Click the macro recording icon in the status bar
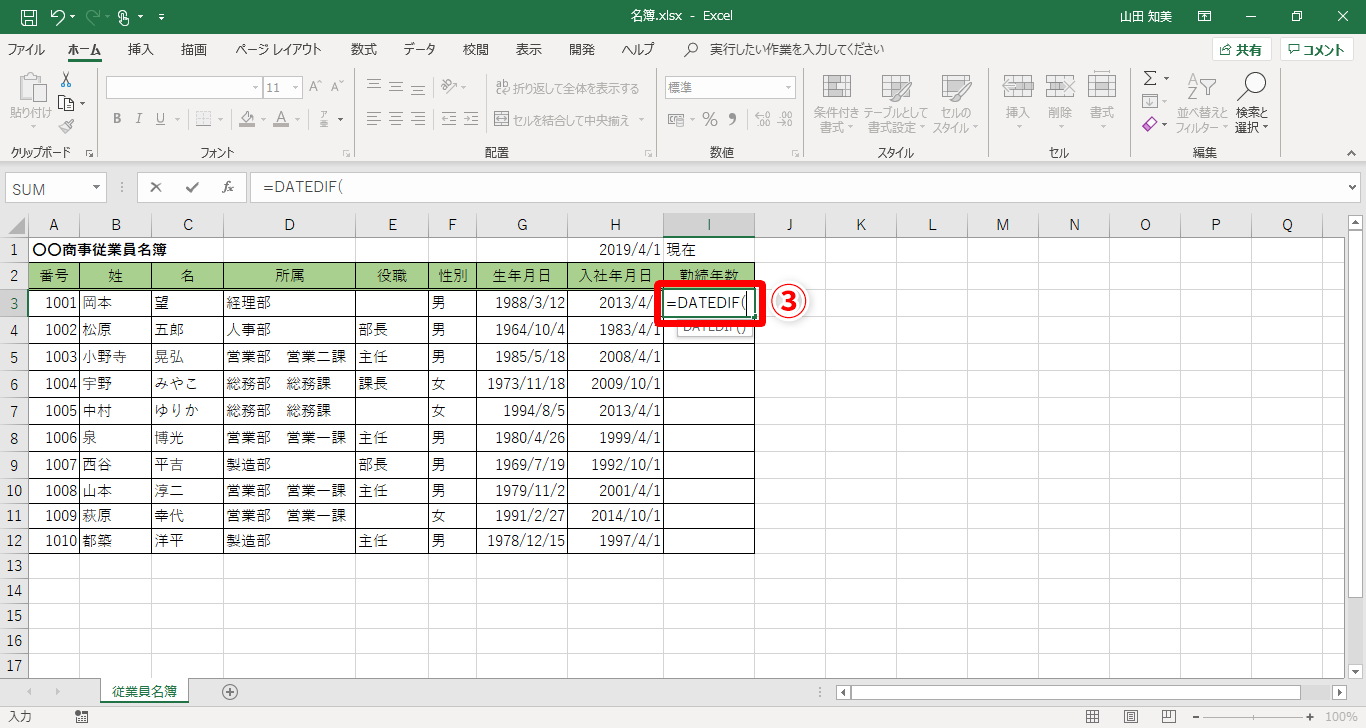This screenshot has height=728, width=1366. [81, 716]
